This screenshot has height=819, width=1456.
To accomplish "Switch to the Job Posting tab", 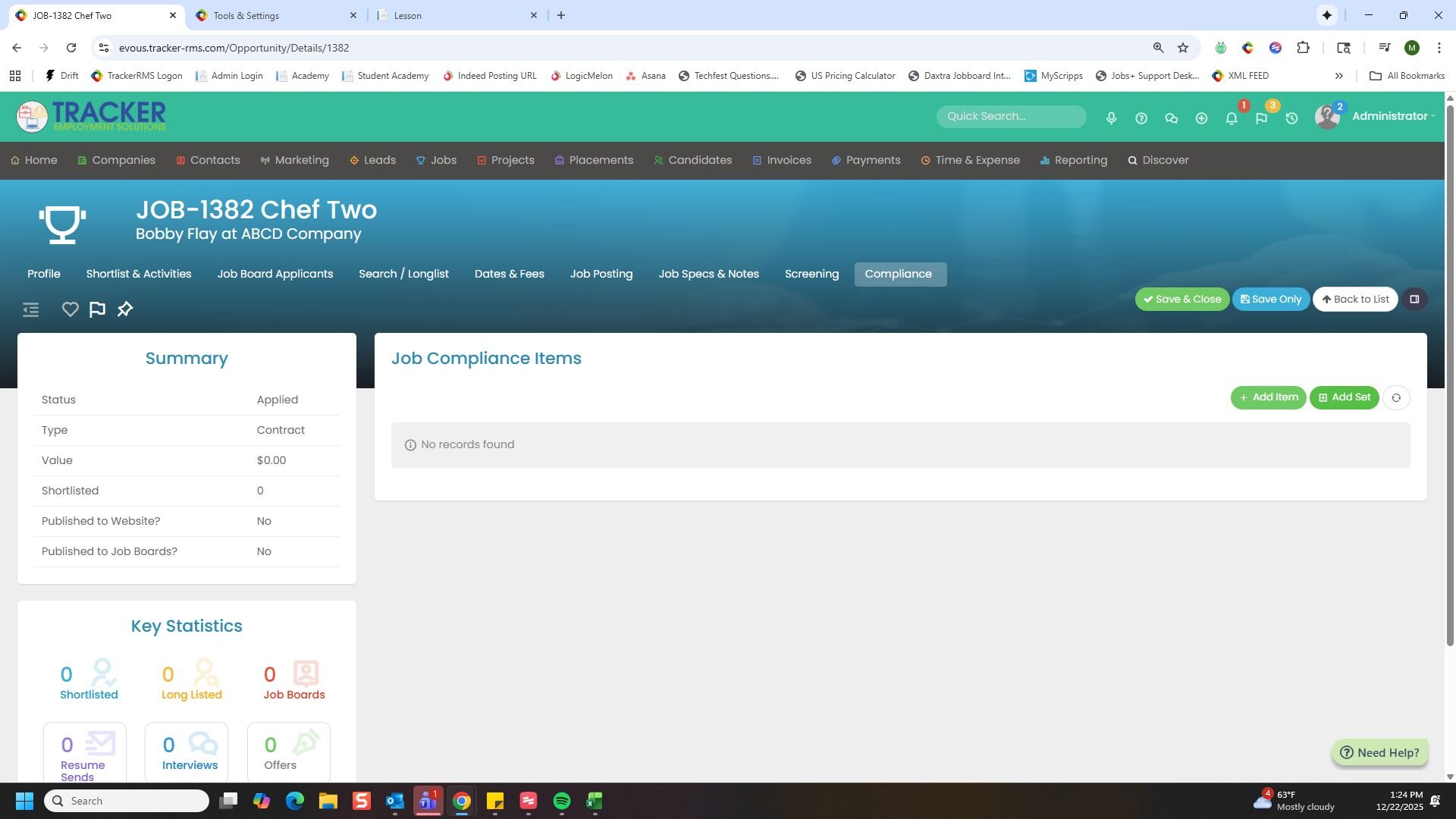I will pyautogui.click(x=601, y=274).
